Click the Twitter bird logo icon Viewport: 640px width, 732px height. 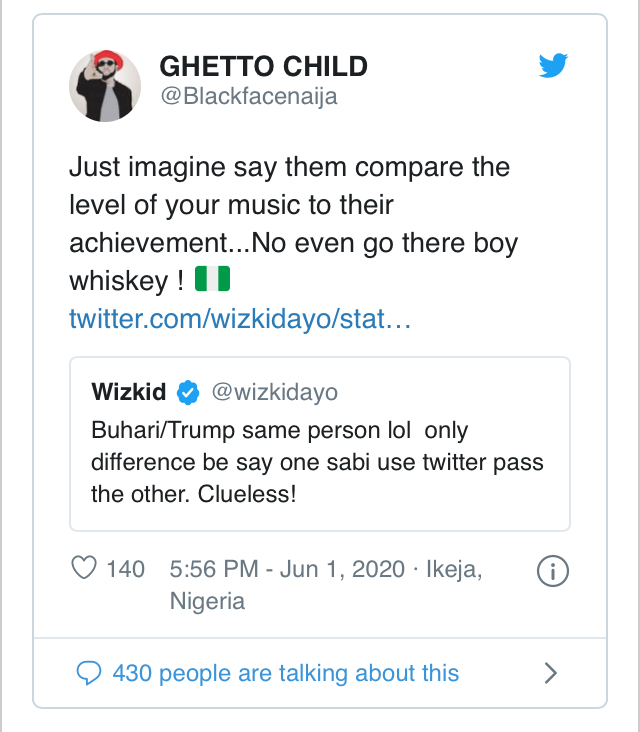552,66
